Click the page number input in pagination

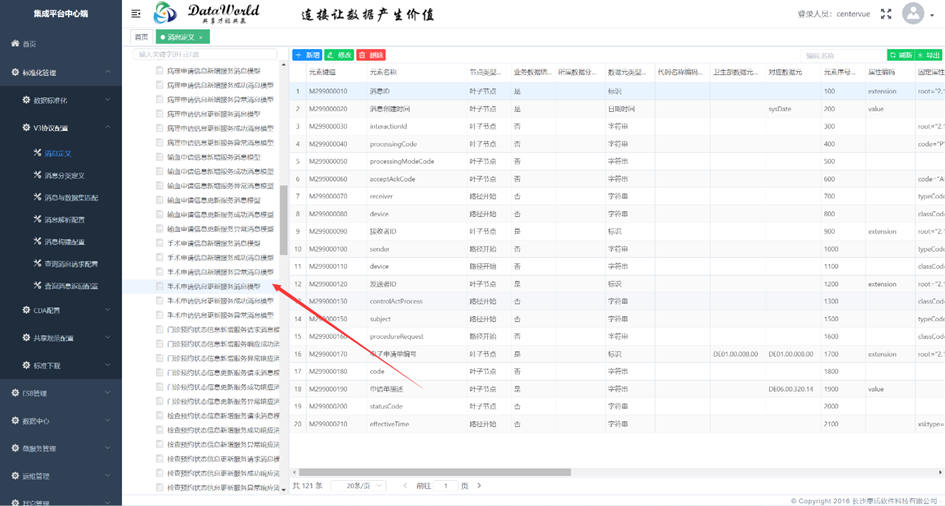point(446,486)
